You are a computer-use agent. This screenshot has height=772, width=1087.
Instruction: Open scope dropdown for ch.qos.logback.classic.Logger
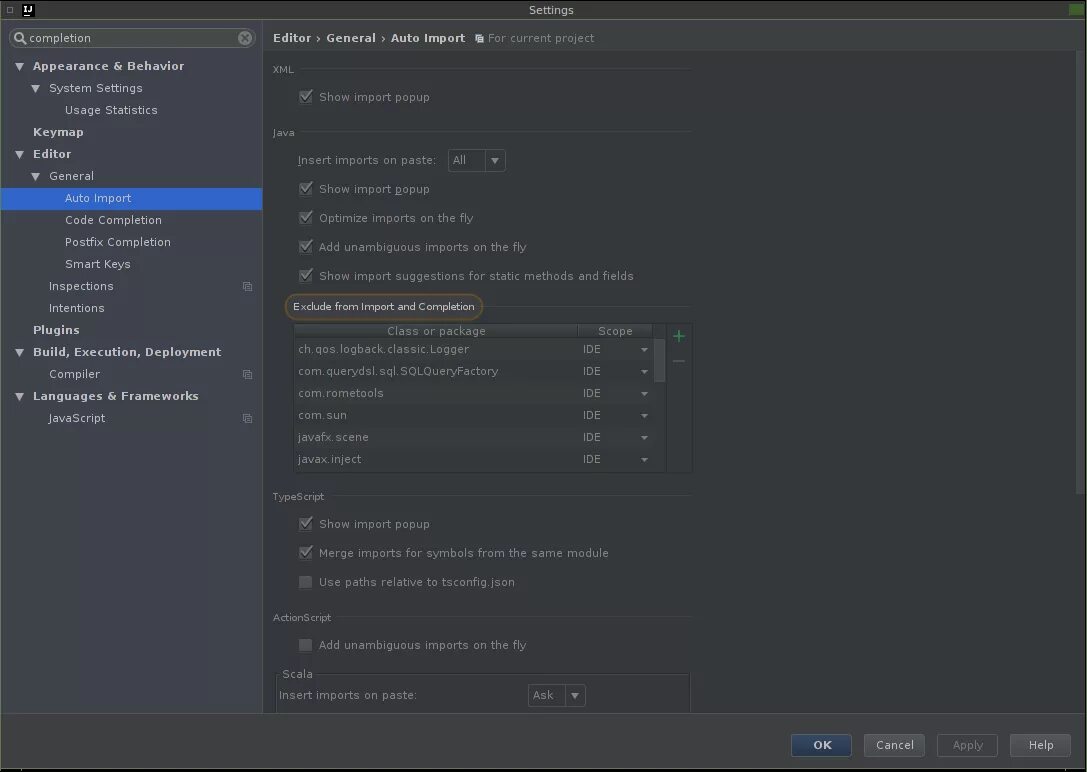(644, 350)
